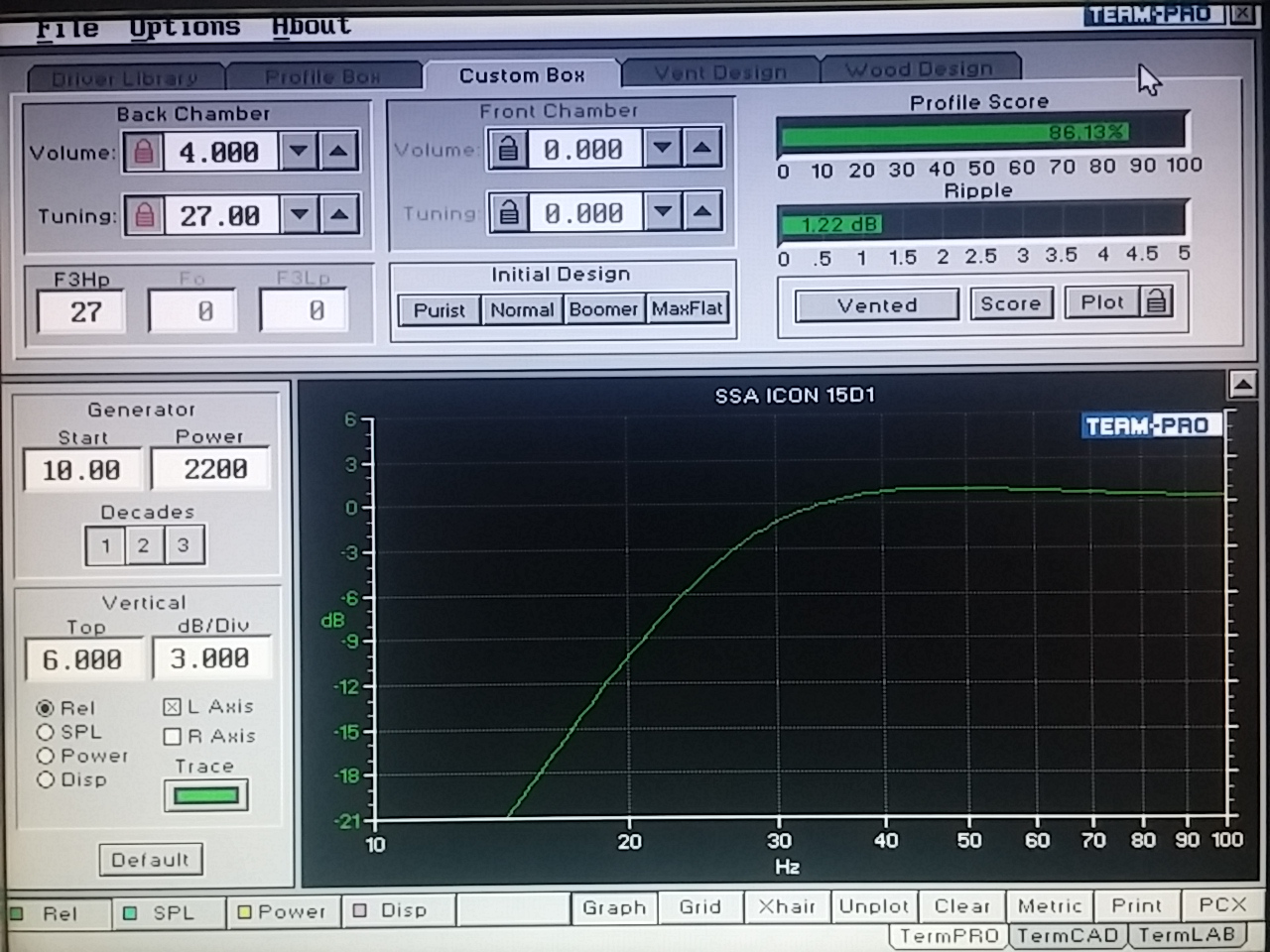Click the Generator Start field
The image size is (1270, 952).
(82, 469)
